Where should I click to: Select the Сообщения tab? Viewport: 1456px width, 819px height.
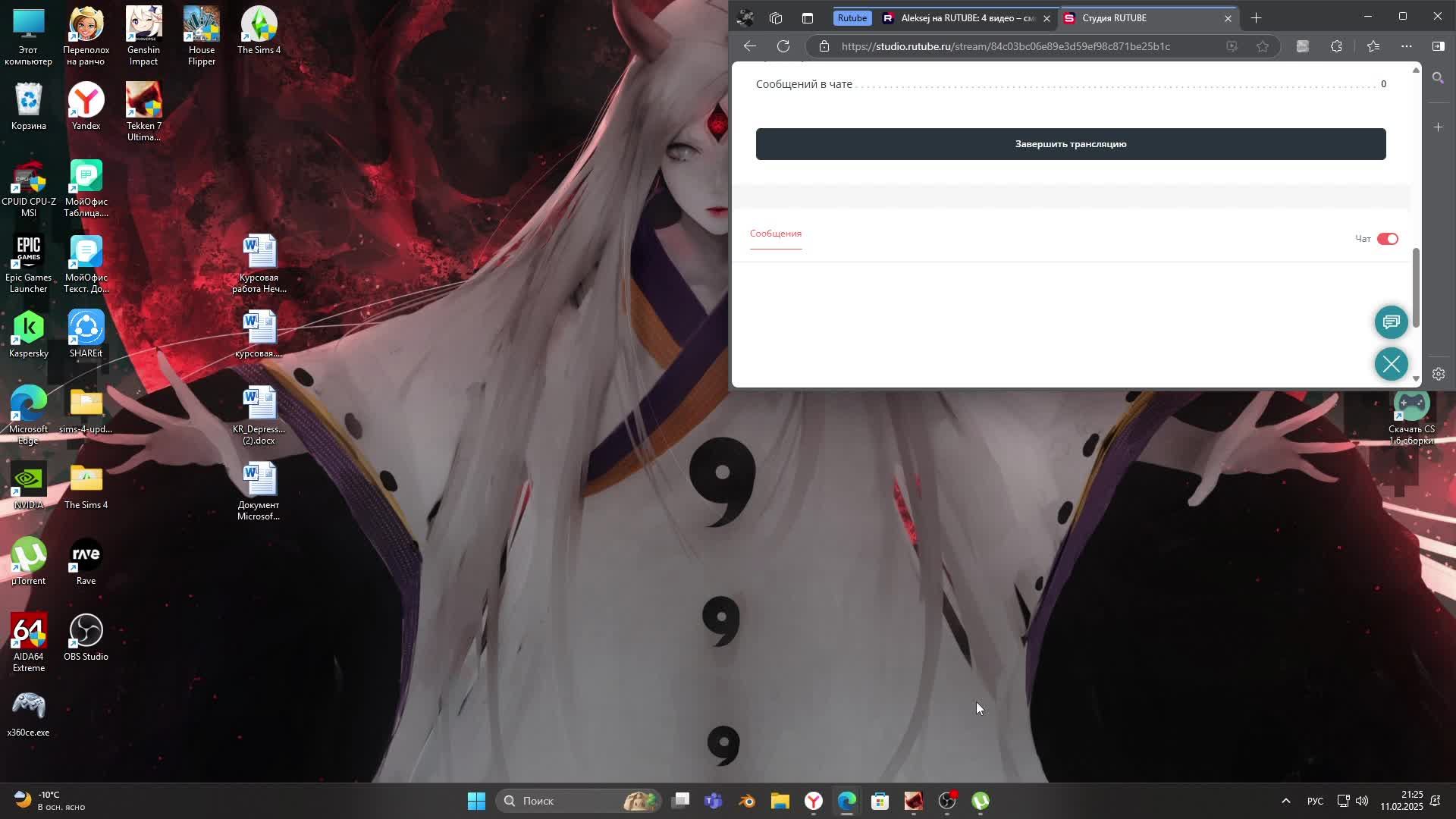coord(775,234)
